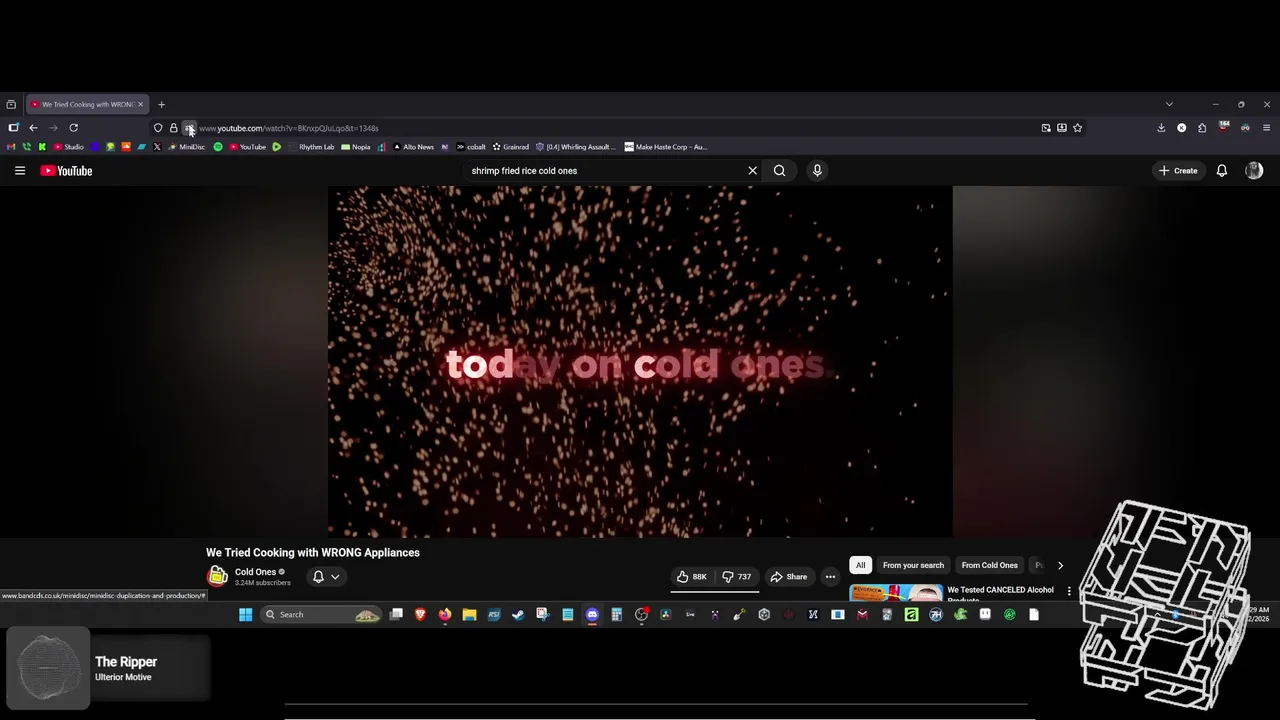
Task: Open the X (Twitter) bookmark icon
Action: tap(157, 147)
